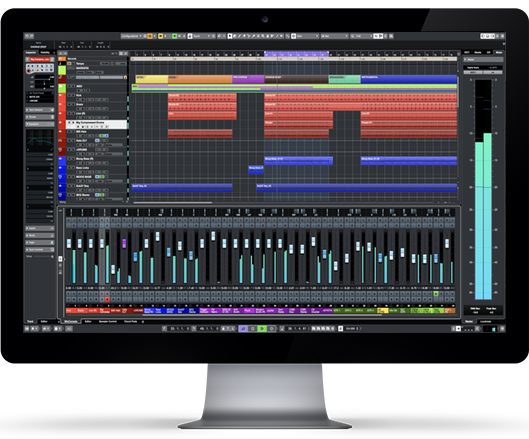Screen dimensions: 529x439
Task: Switch to the Visibility tab
Action: point(45,53)
